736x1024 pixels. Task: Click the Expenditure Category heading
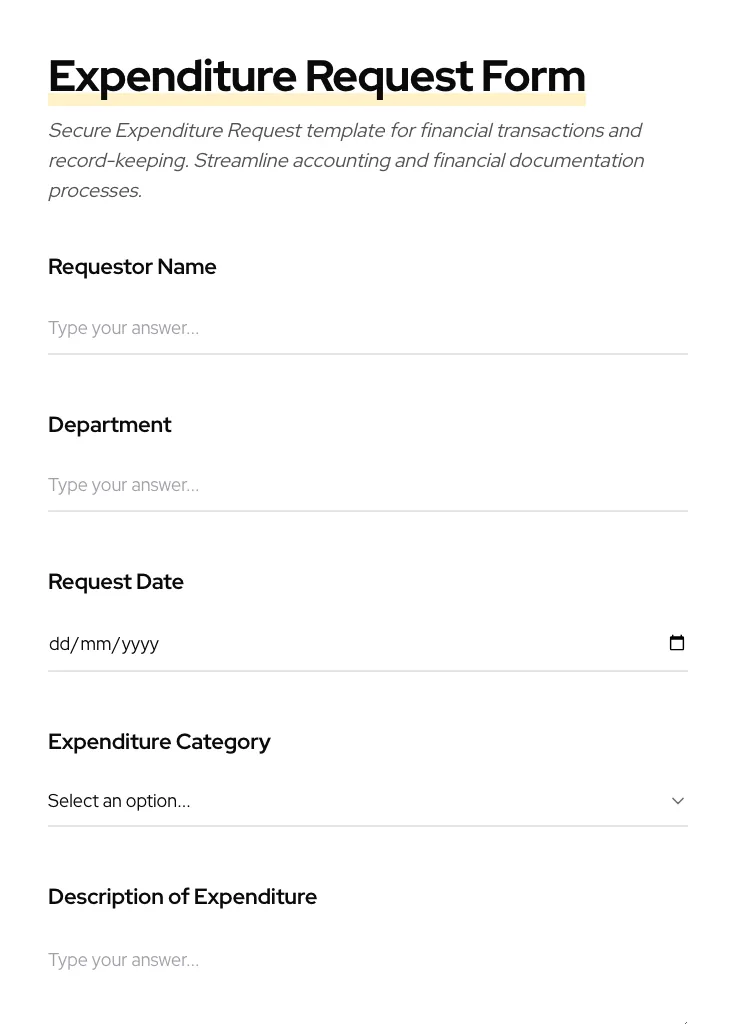click(159, 742)
